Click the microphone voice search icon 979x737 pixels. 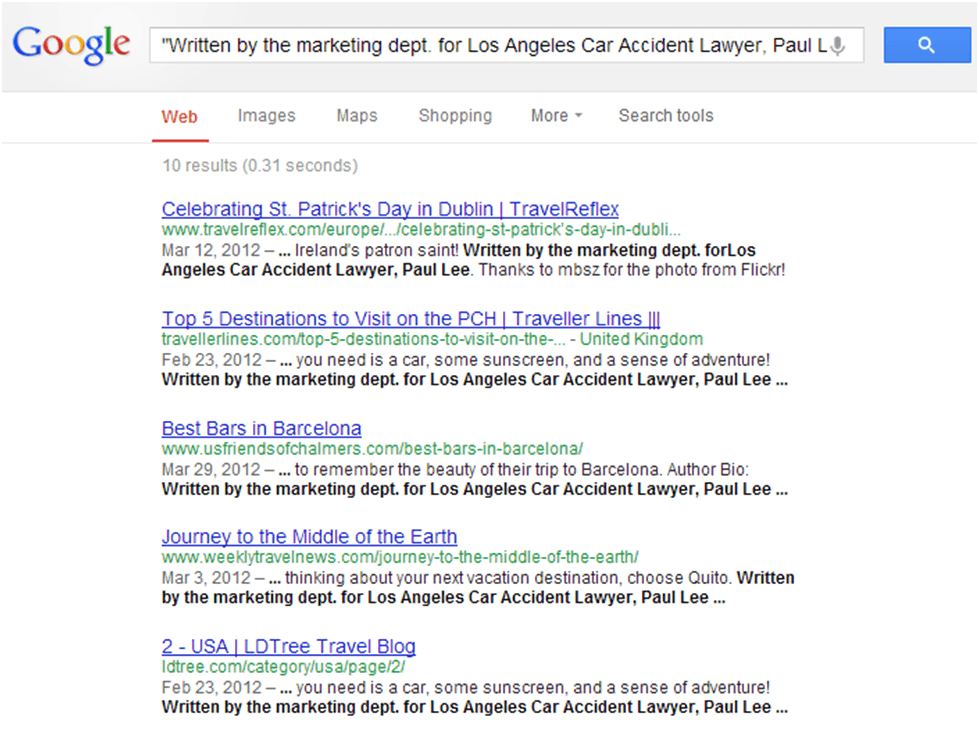point(838,46)
